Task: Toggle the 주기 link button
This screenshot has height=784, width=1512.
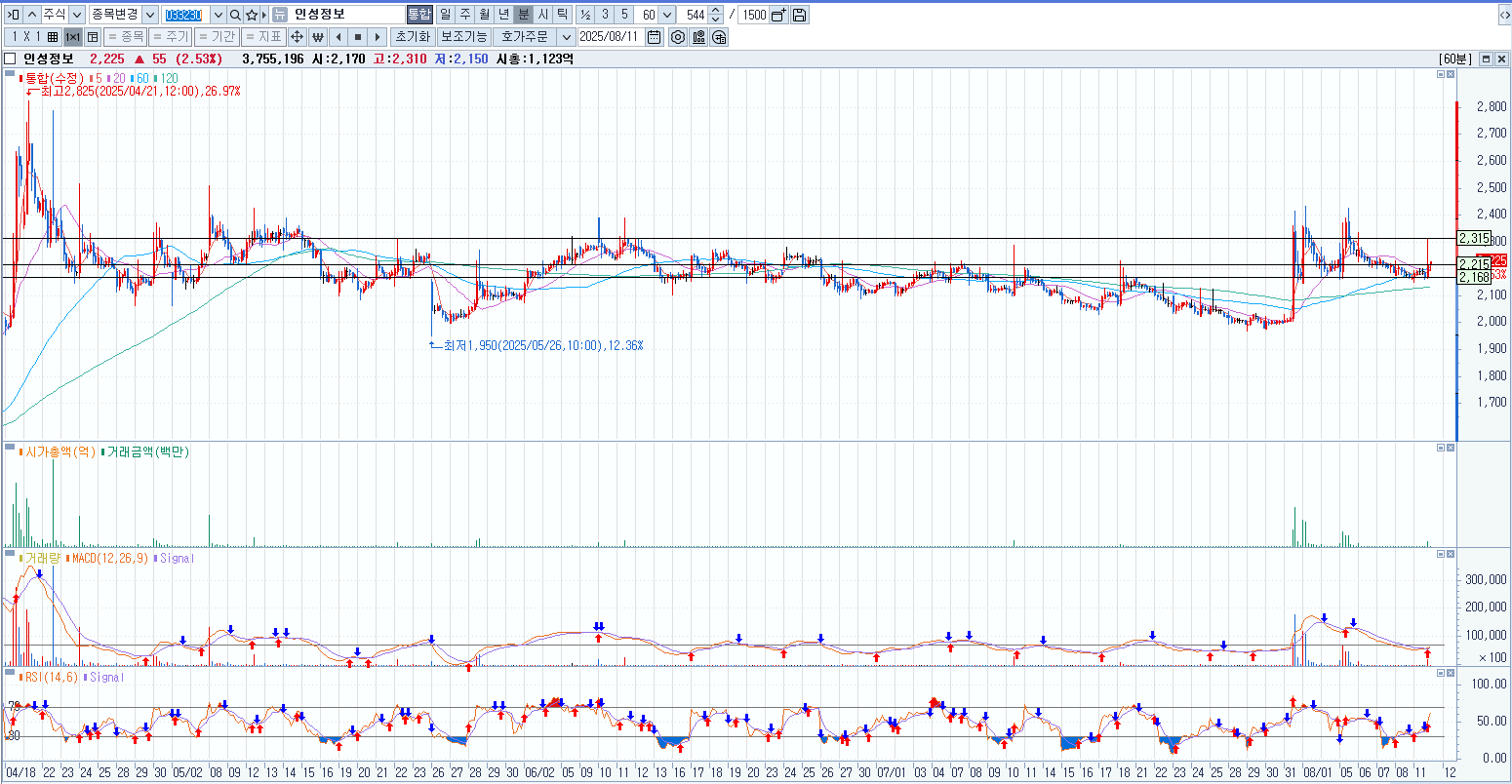Action: click(171, 37)
